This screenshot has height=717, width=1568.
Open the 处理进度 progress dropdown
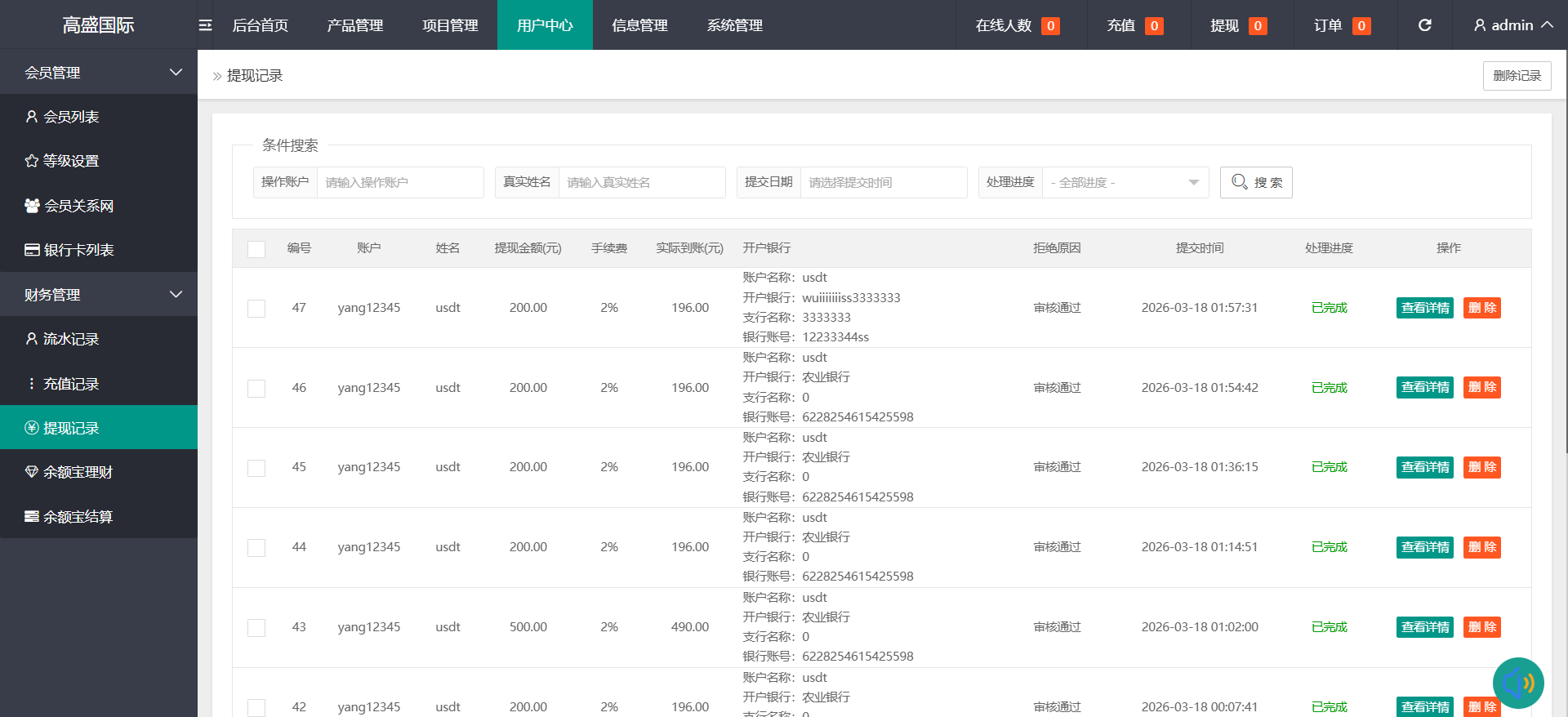click(1125, 182)
